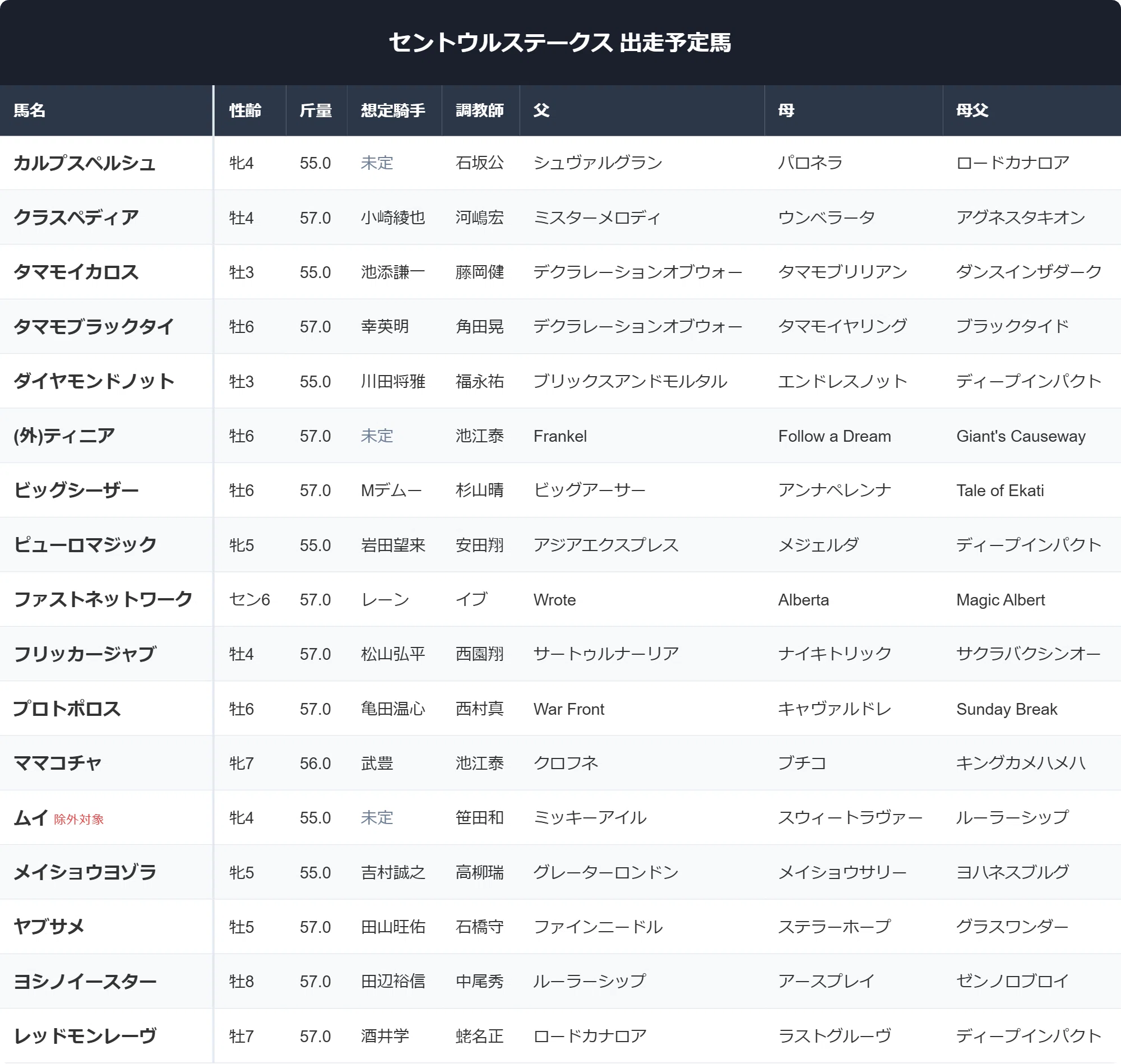
Task: Click sire War Front
Action: [569, 709]
